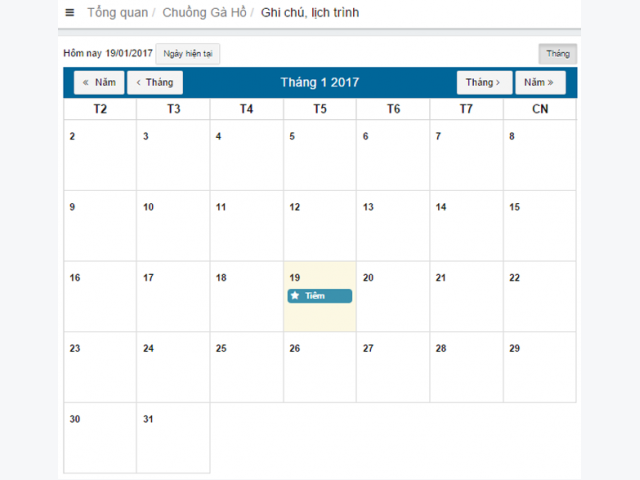Click the Tháng 1 2017 calendar title
The width and height of the screenshot is (640, 480).
point(320,82)
